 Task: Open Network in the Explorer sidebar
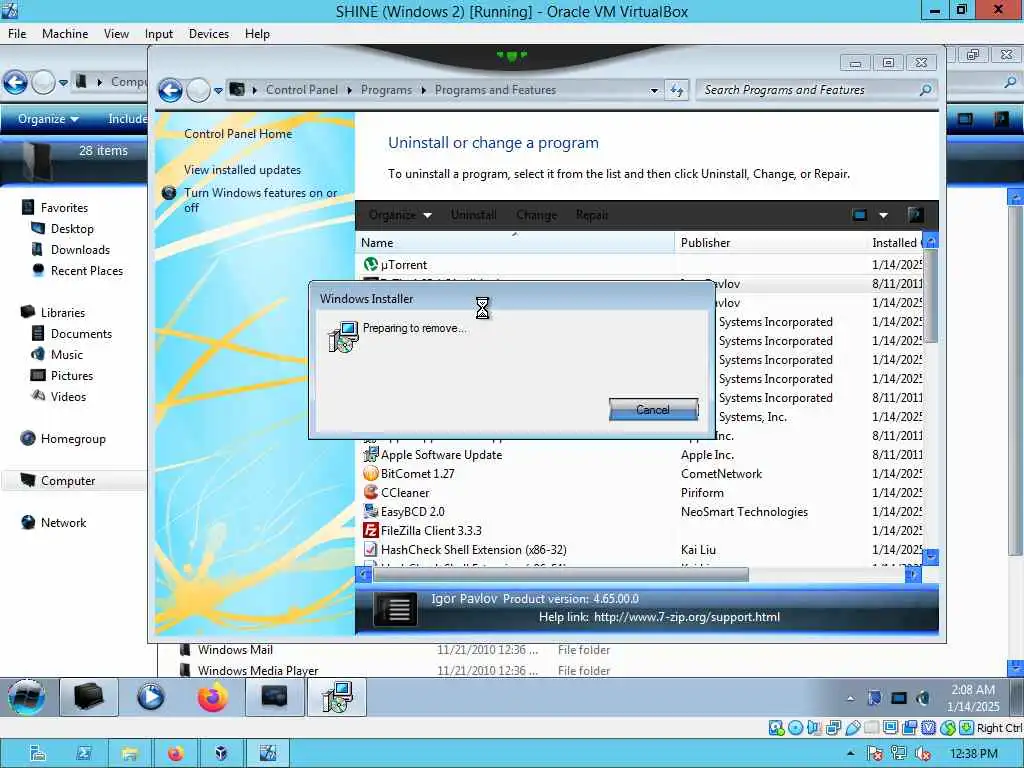coord(63,522)
